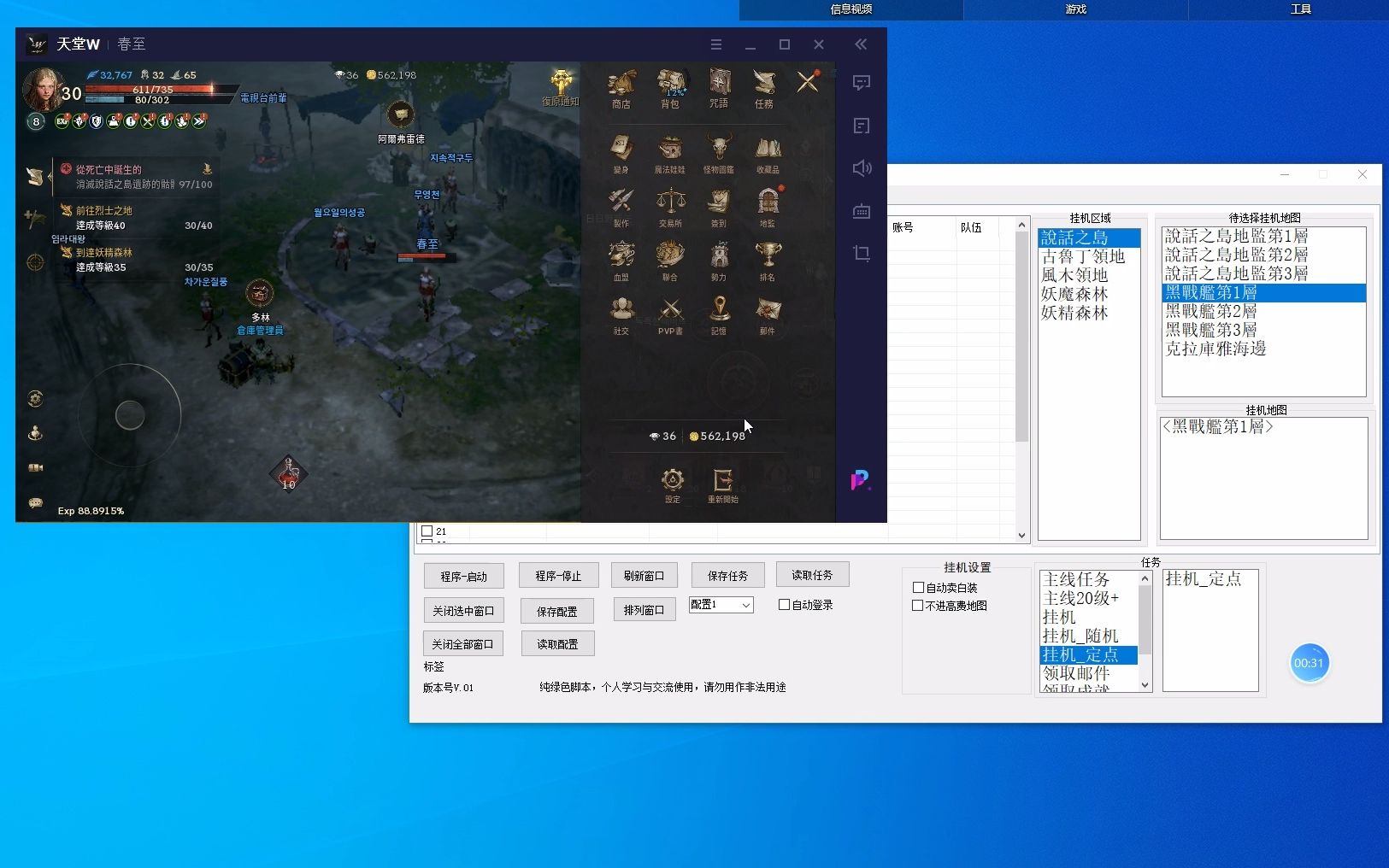The image size is (1389, 868).
Task: Open the 郵件 mail envelope icon
Action: pos(768,314)
